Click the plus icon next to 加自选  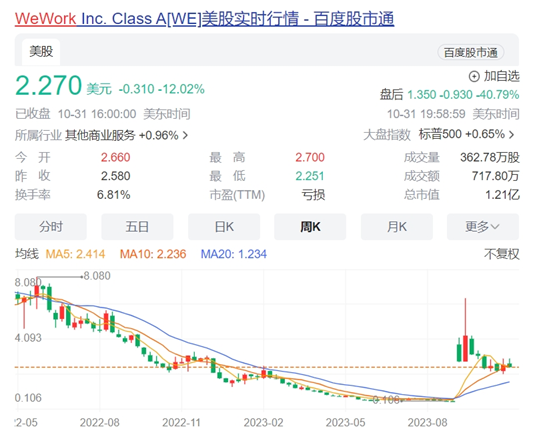(x=474, y=77)
